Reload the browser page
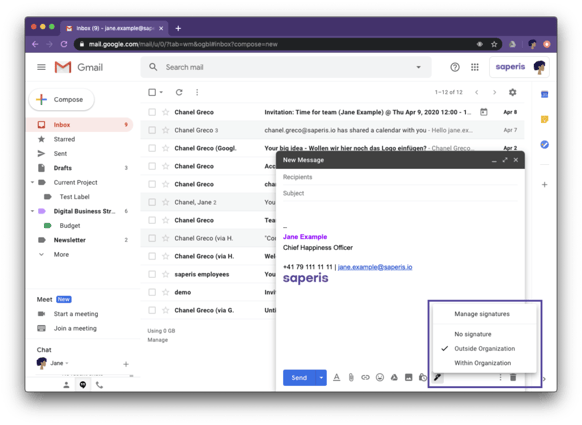 tap(64, 44)
